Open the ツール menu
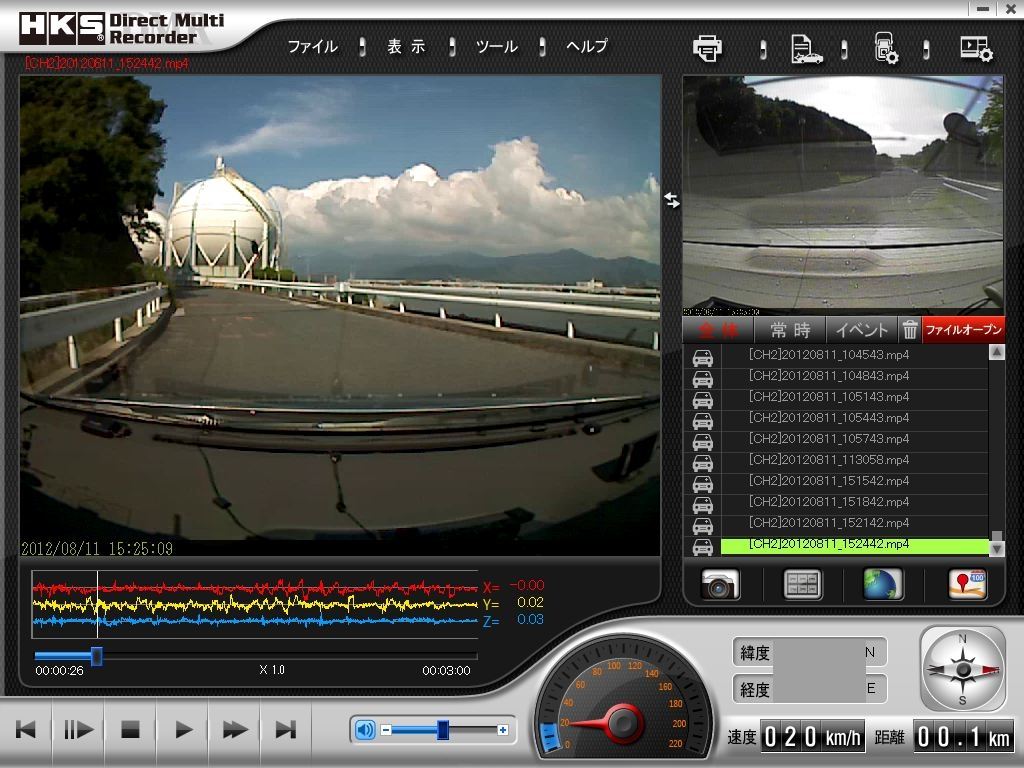Viewport: 1024px width, 768px height. pos(497,46)
